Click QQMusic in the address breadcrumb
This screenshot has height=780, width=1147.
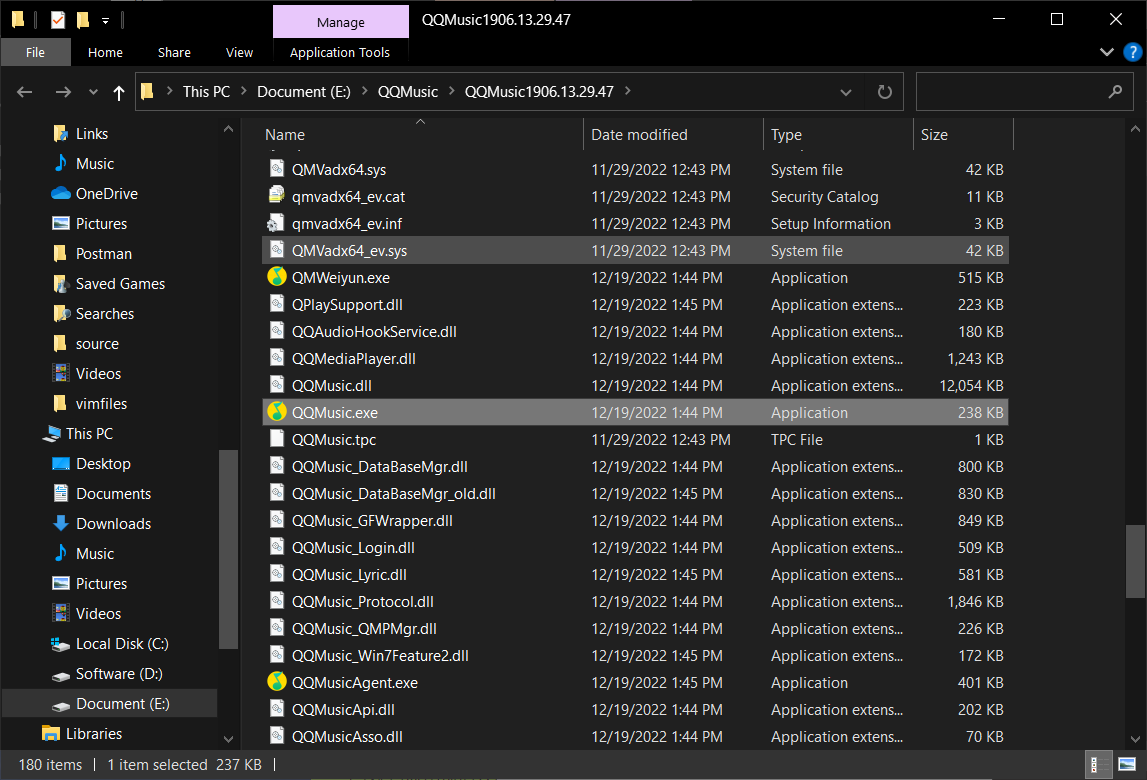407,91
